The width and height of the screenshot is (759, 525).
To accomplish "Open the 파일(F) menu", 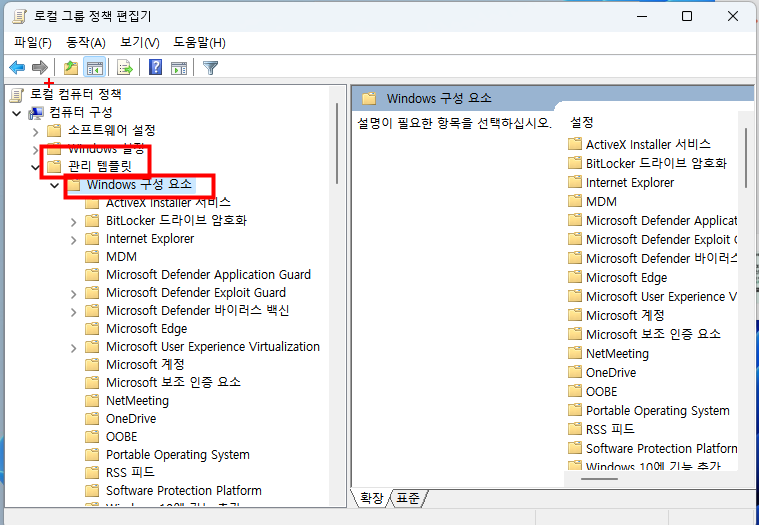I will click(x=33, y=43).
